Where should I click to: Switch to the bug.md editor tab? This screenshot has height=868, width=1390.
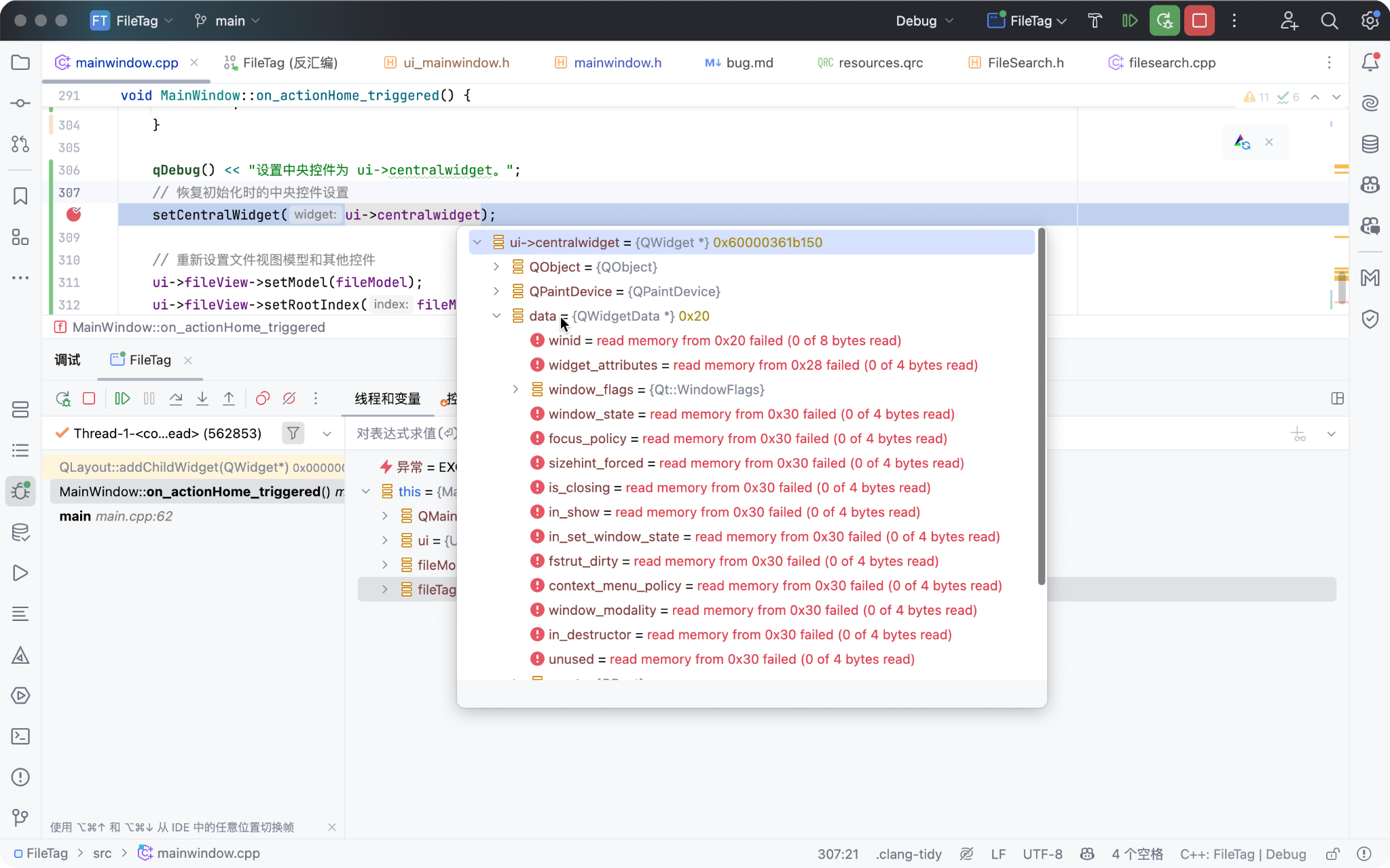tap(749, 62)
